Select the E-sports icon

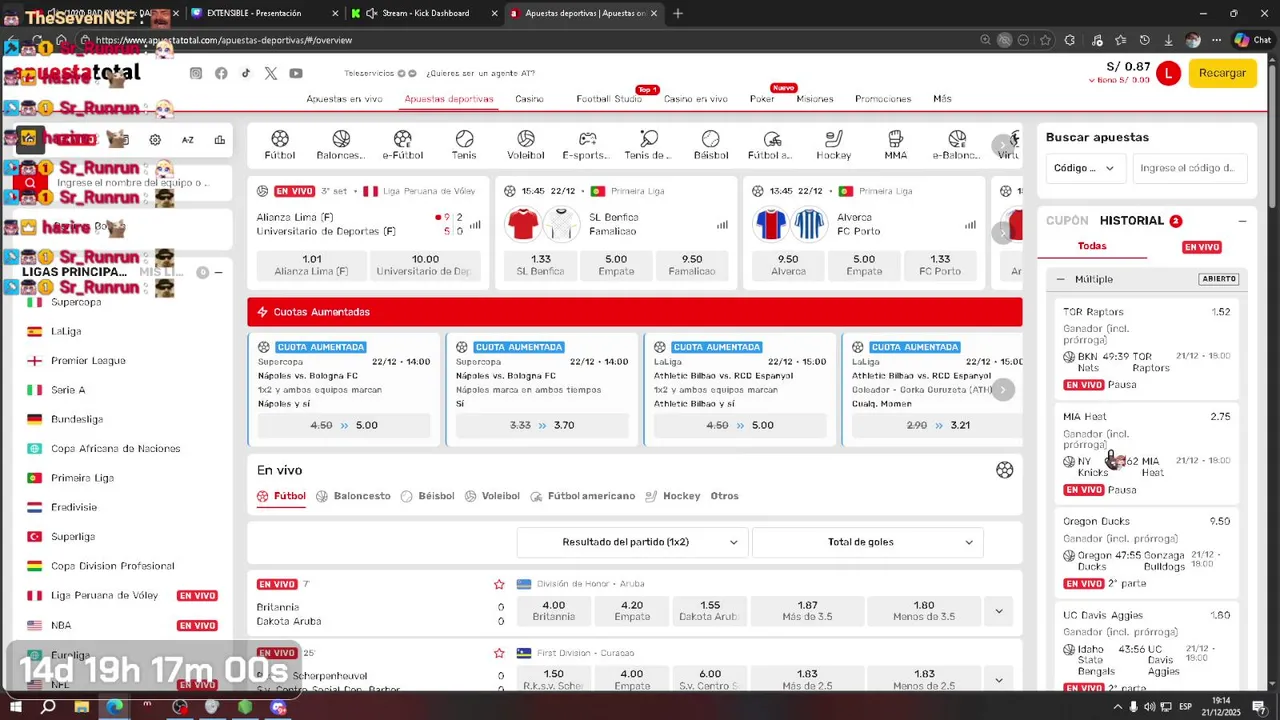pos(587,145)
